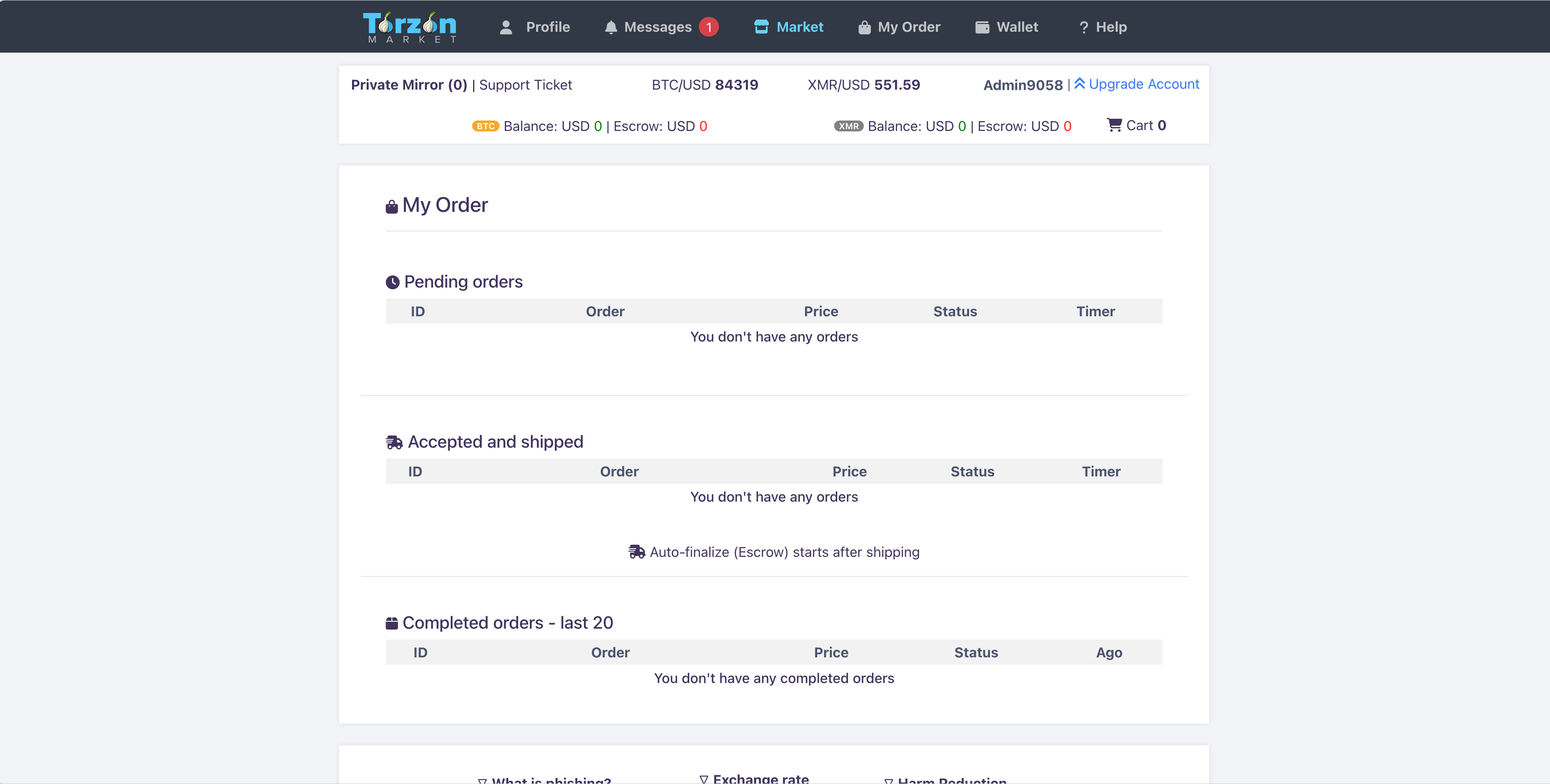Click the box icon beside Completed orders

(x=392, y=623)
